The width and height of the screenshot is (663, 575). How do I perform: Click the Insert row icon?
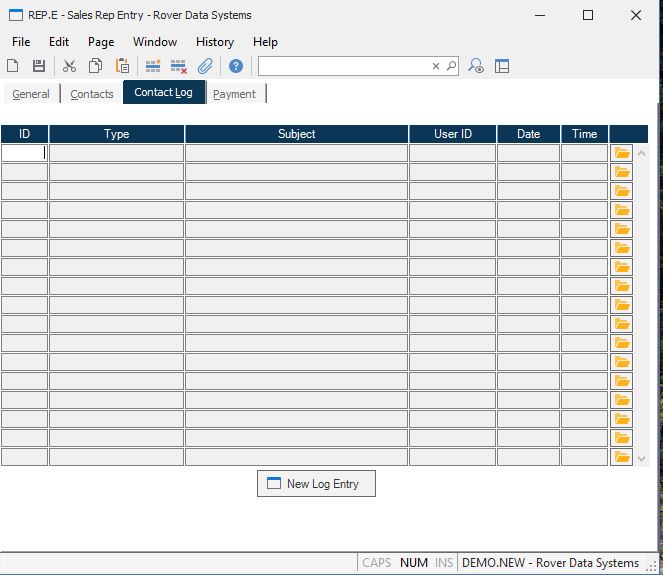(x=153, y=66)
